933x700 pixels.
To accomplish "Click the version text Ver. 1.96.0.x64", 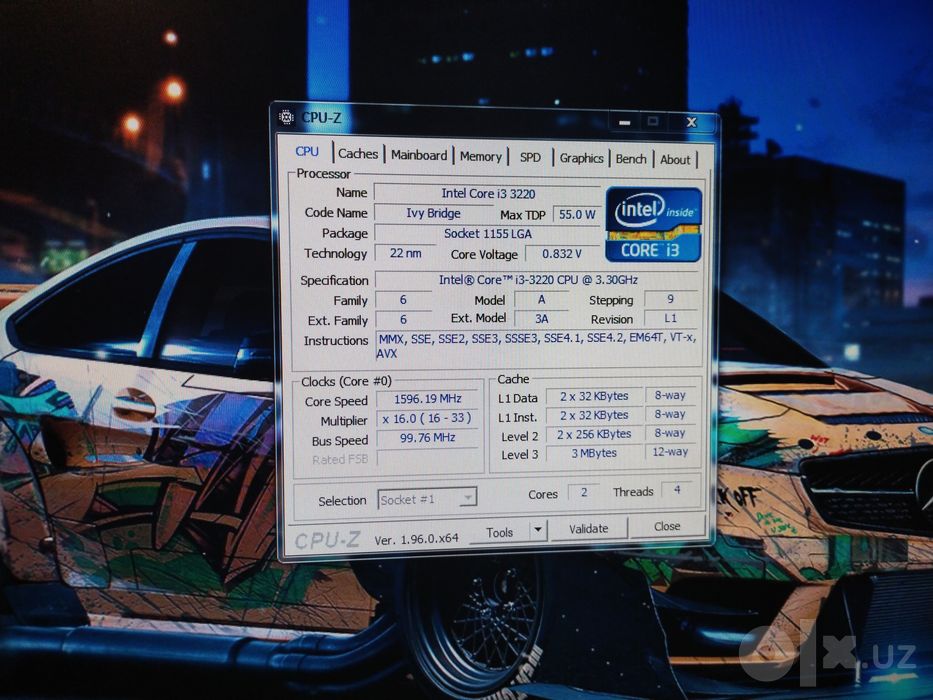I will pyautogui.click(x=416, y=539).
